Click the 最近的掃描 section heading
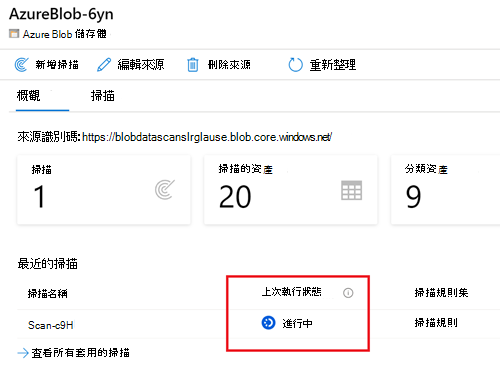 48,264
